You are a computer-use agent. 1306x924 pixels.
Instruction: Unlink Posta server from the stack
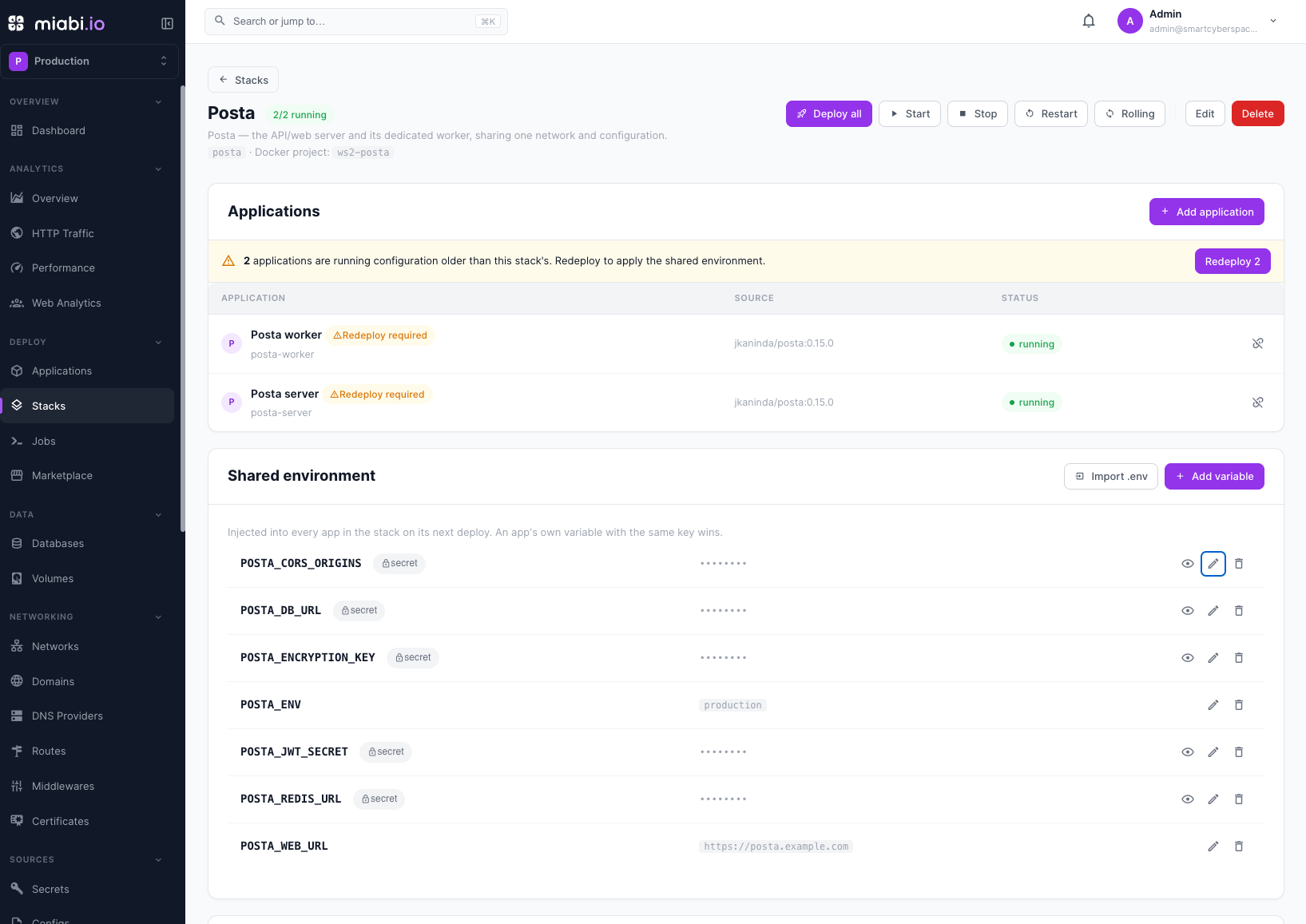point(1258,403)
